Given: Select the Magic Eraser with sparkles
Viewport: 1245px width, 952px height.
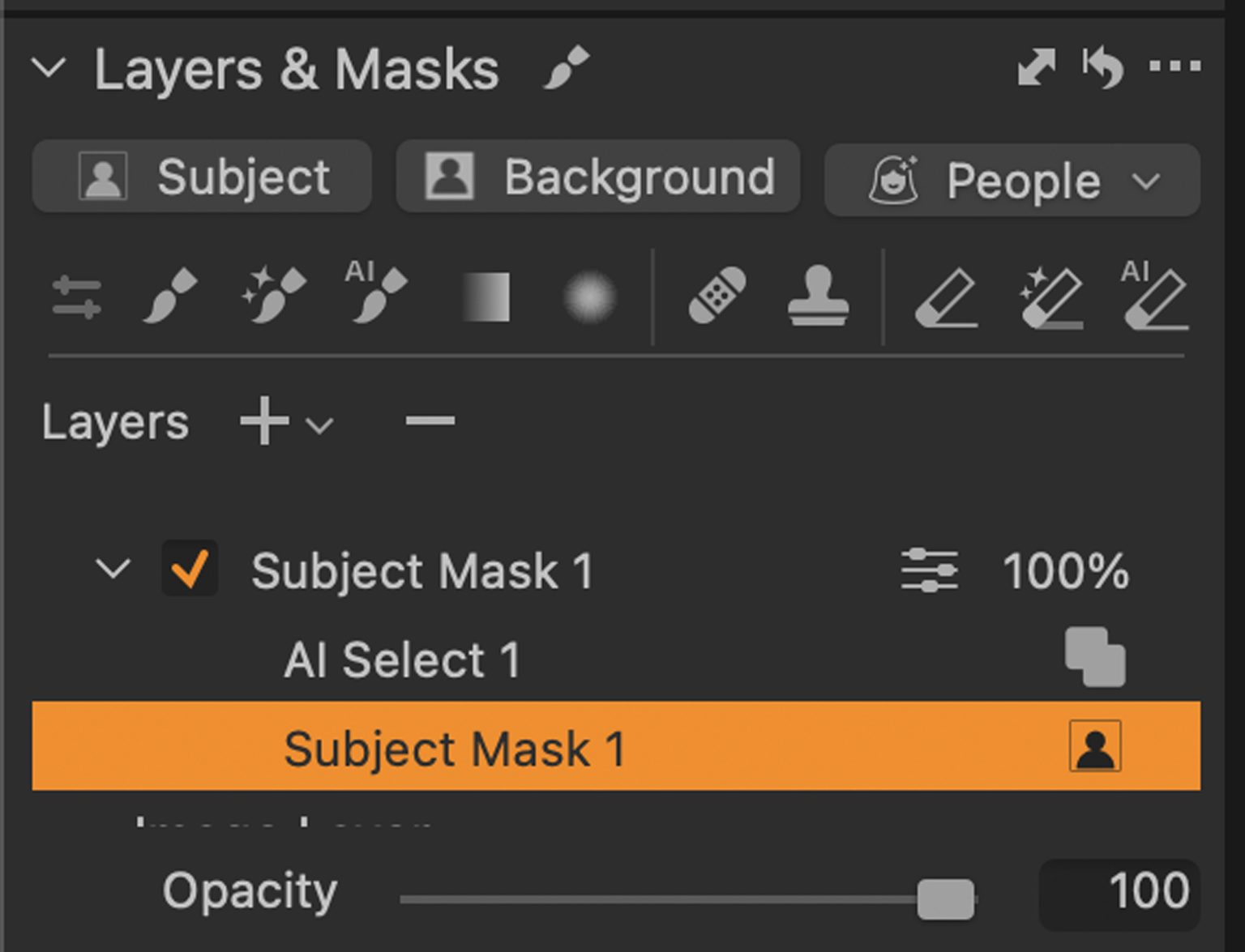Looking at the screenshot, I should coord(1051,299).
